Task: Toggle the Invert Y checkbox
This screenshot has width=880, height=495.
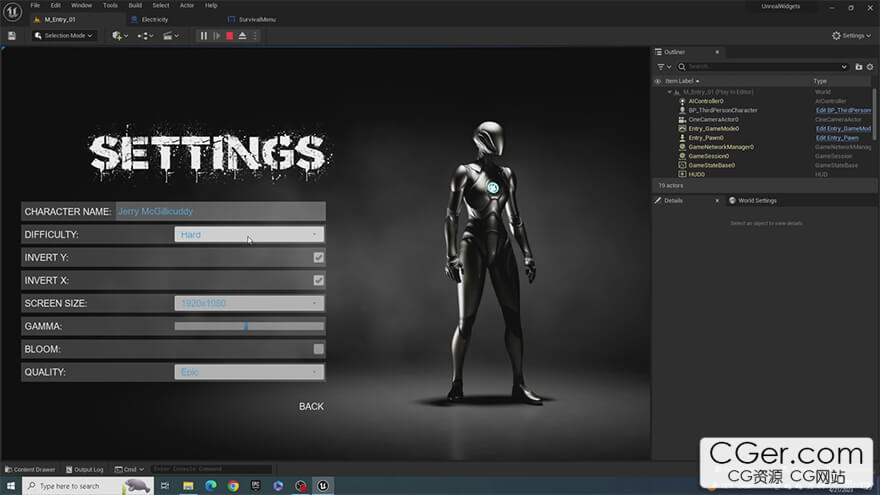Action: click(318, 258)
